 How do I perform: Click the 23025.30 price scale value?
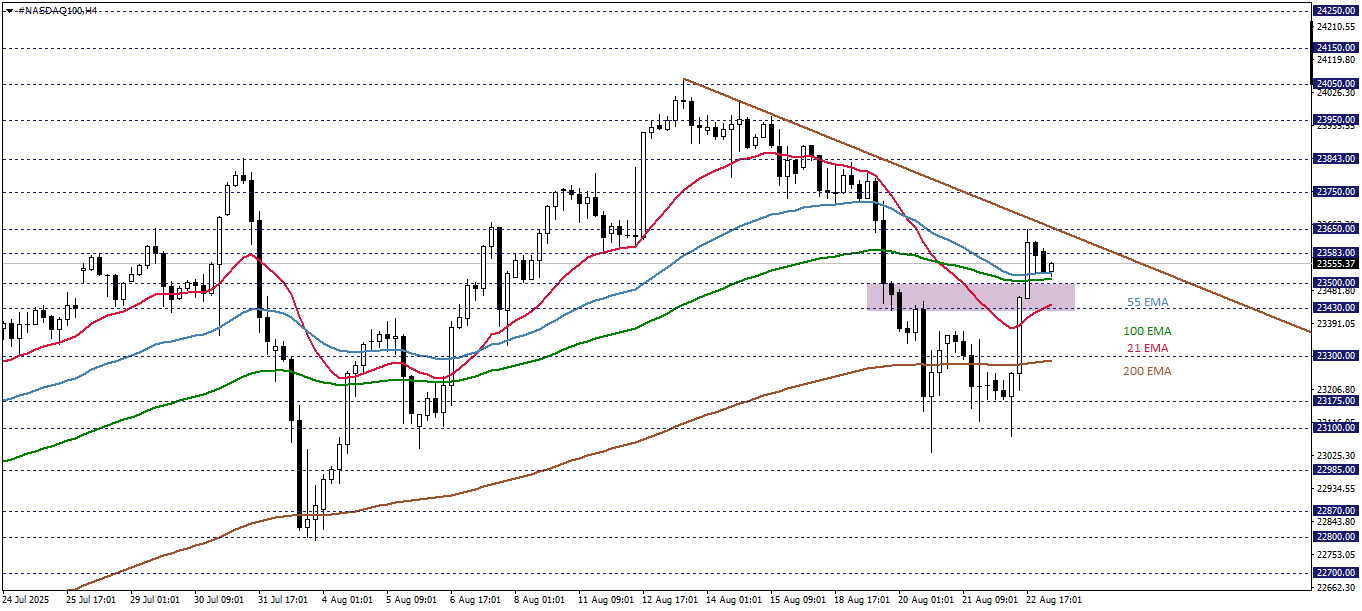pos(1336,456)
